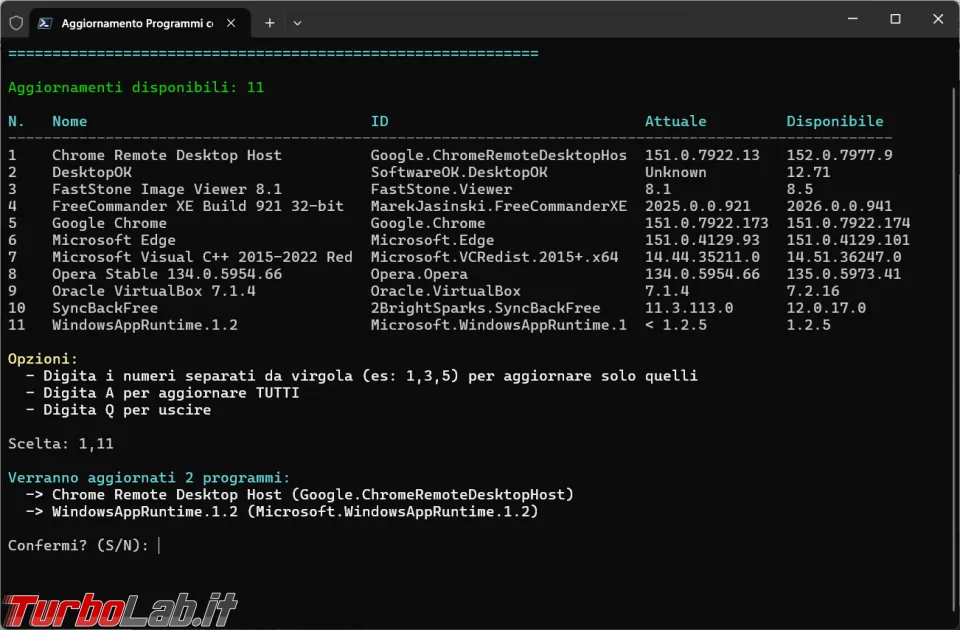Viewport: 960px width, 630px height.
Task: Click the Attuale column header
Action: (x=675, y=121)
